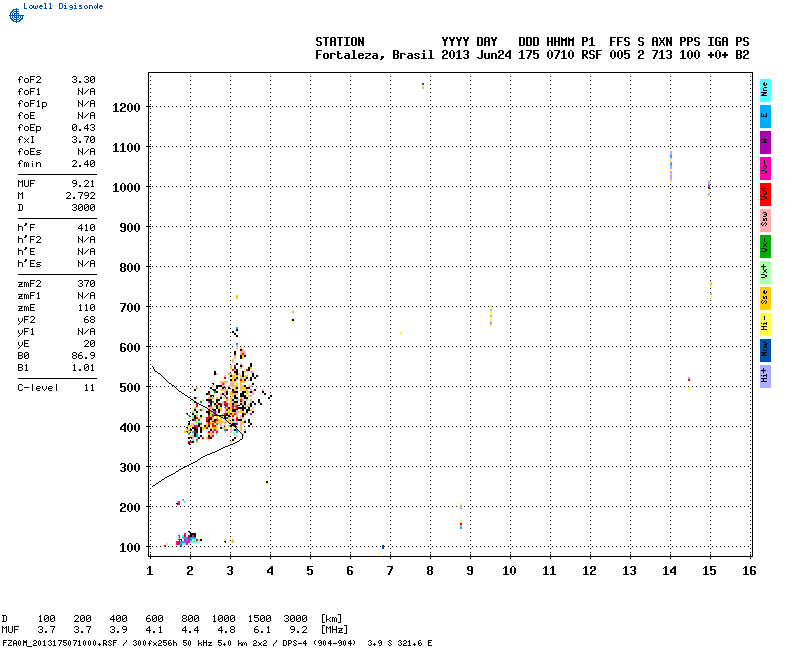Click the DPS-4 model text in footer
The width and height of the screenshot is (800, 650).
coord(294,643)
